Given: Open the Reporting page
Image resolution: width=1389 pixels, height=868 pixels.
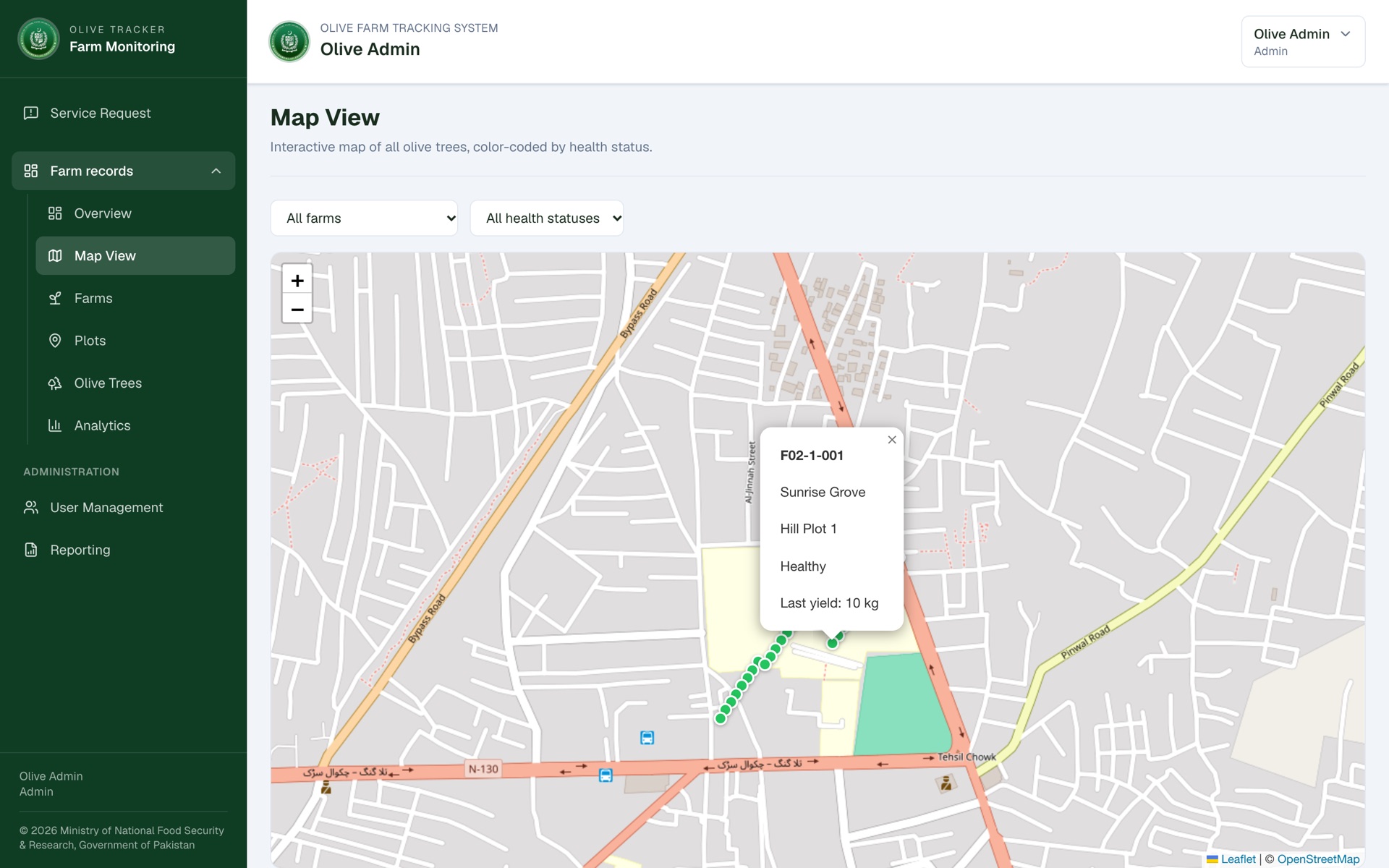Looking at the screenshot, I should pos(123,550).
